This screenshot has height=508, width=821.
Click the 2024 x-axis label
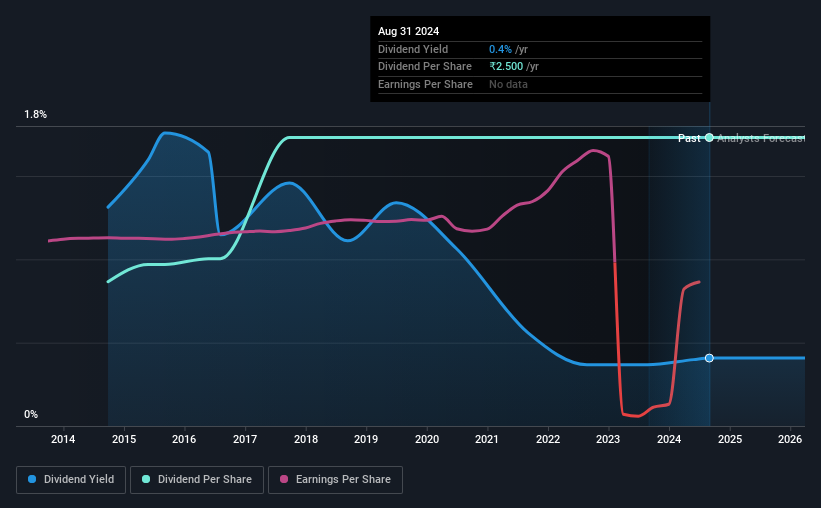[669, 439]
